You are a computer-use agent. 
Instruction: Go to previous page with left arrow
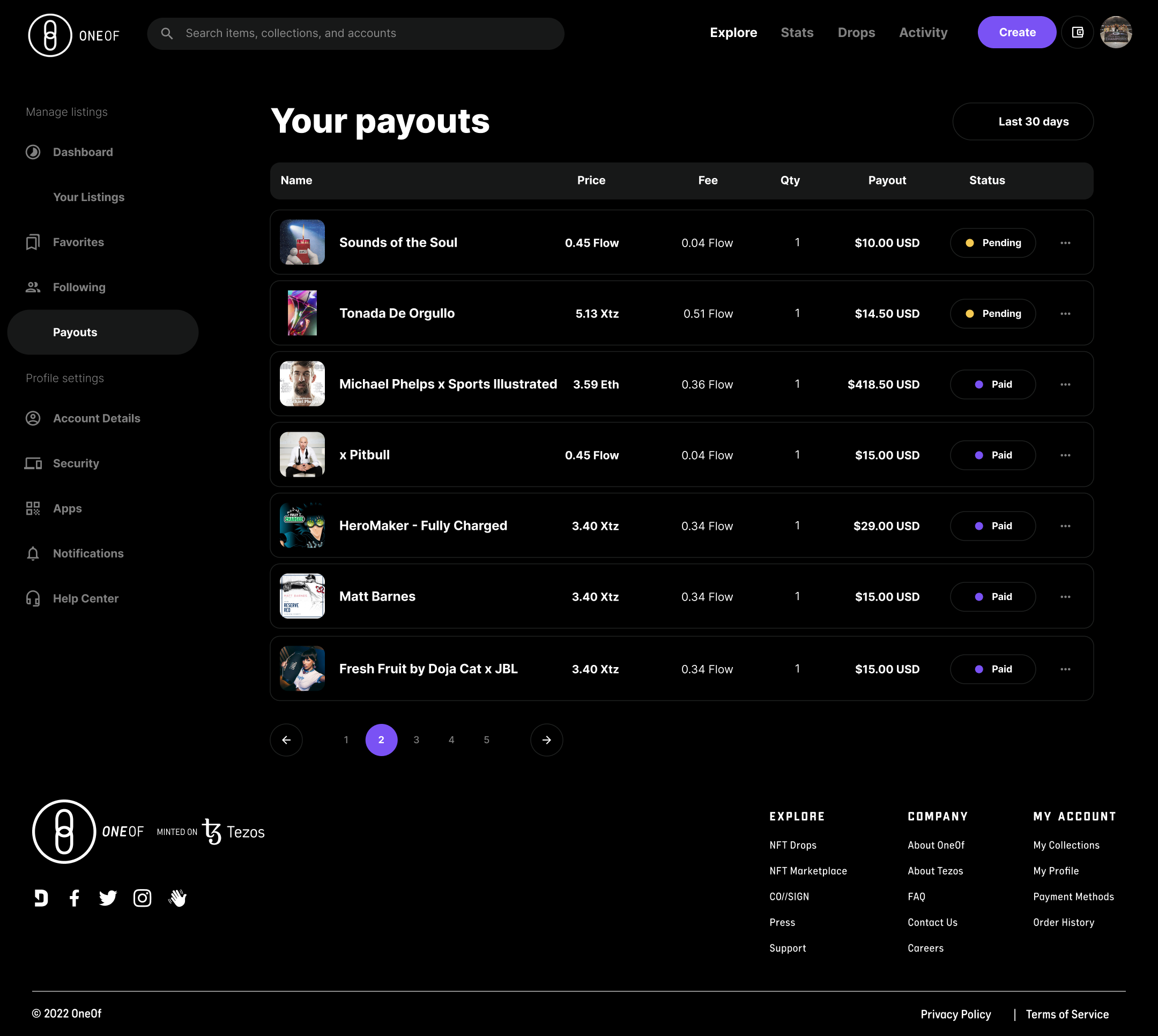[286, 740]
